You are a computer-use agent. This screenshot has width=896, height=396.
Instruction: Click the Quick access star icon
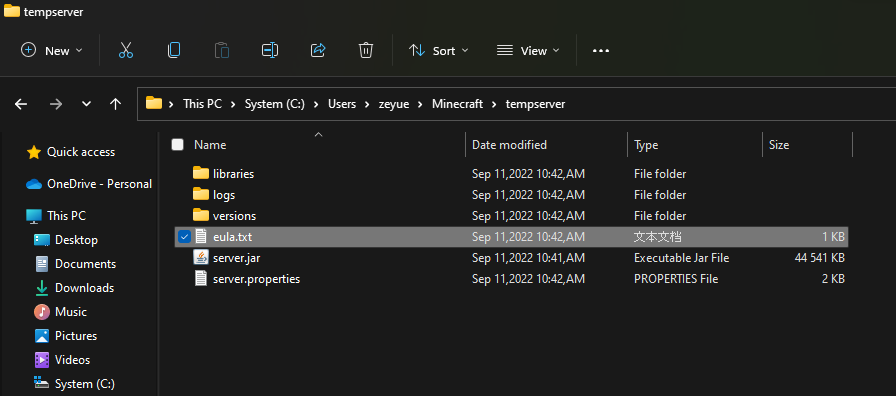click(x=34, y=152)
